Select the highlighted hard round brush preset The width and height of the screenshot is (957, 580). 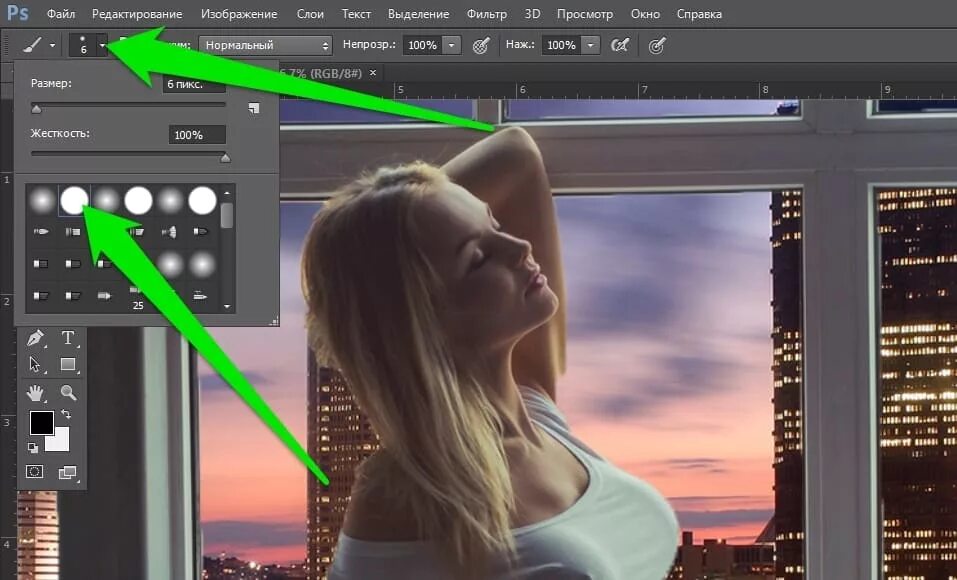[74, 200]
